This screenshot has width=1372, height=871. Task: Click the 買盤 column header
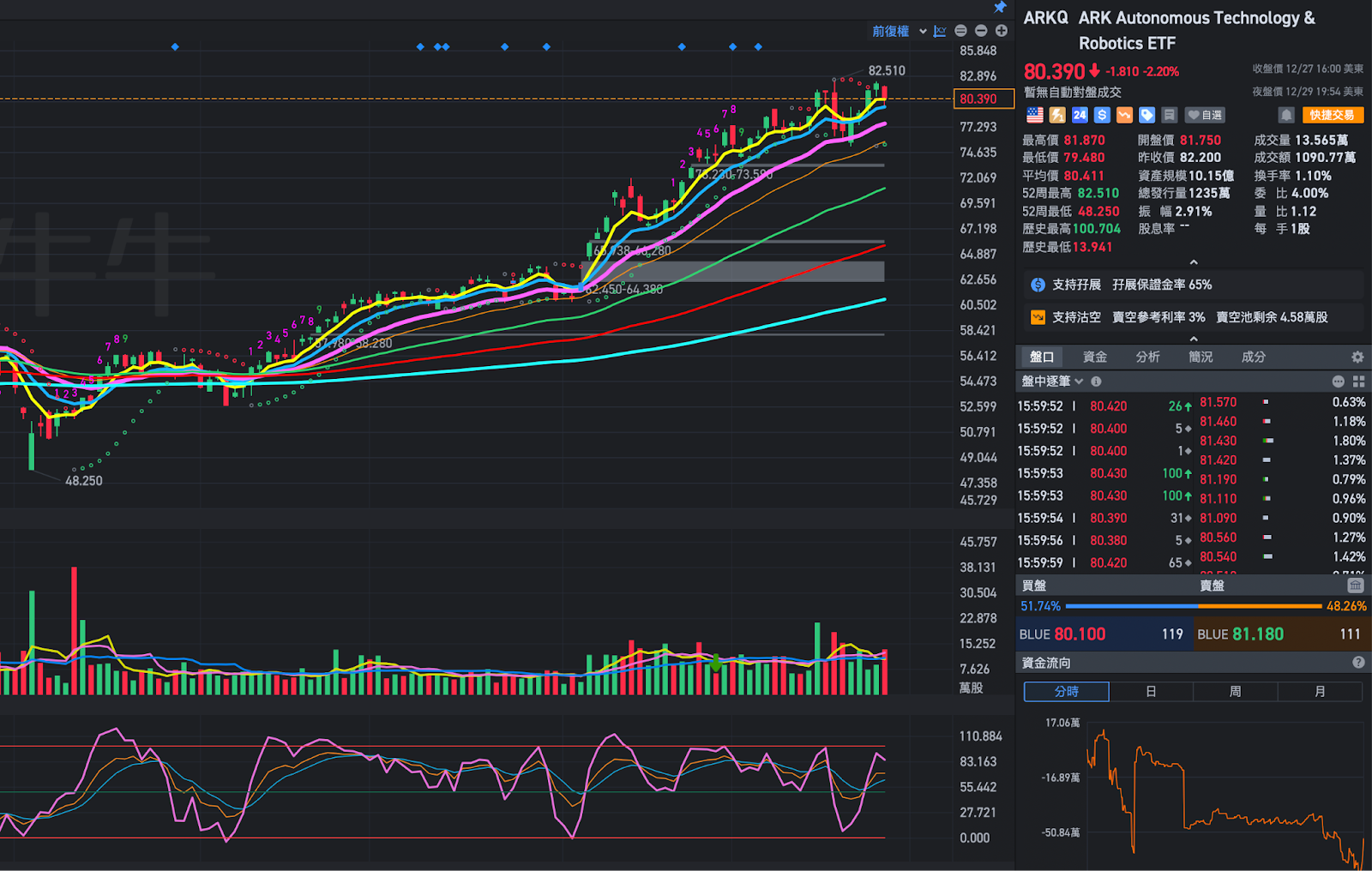point(1034,586)
